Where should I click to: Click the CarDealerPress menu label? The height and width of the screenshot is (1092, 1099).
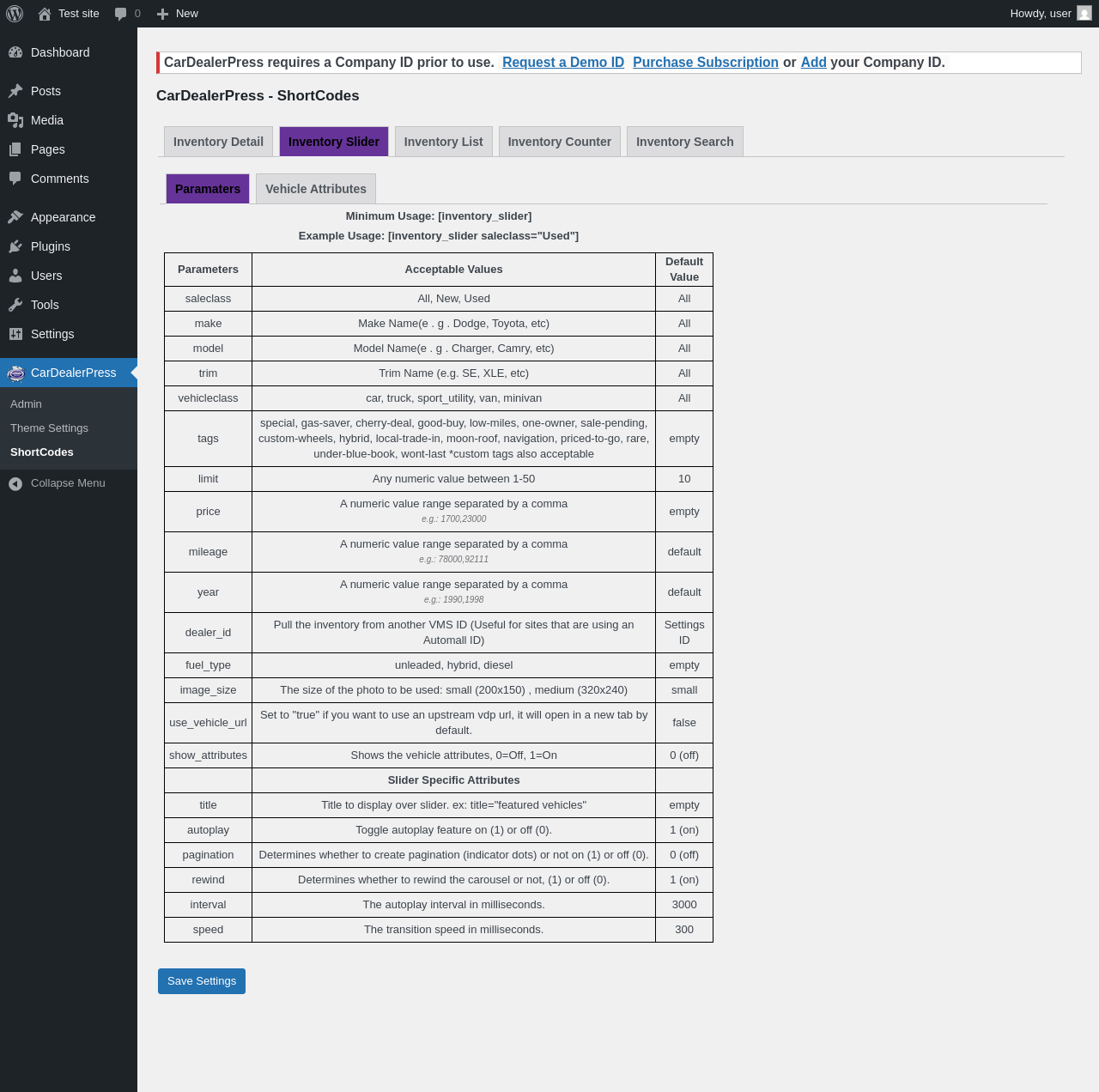(x=74, y=373)
